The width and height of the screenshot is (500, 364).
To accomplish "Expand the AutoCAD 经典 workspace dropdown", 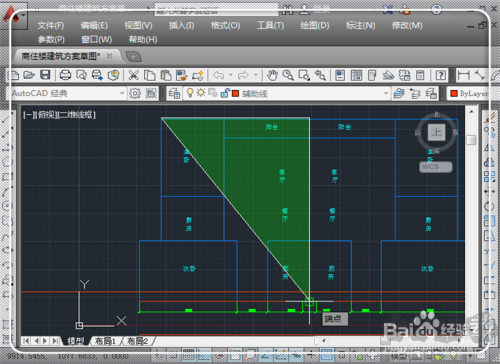I will pyautogui.click(x=122, y=94).
